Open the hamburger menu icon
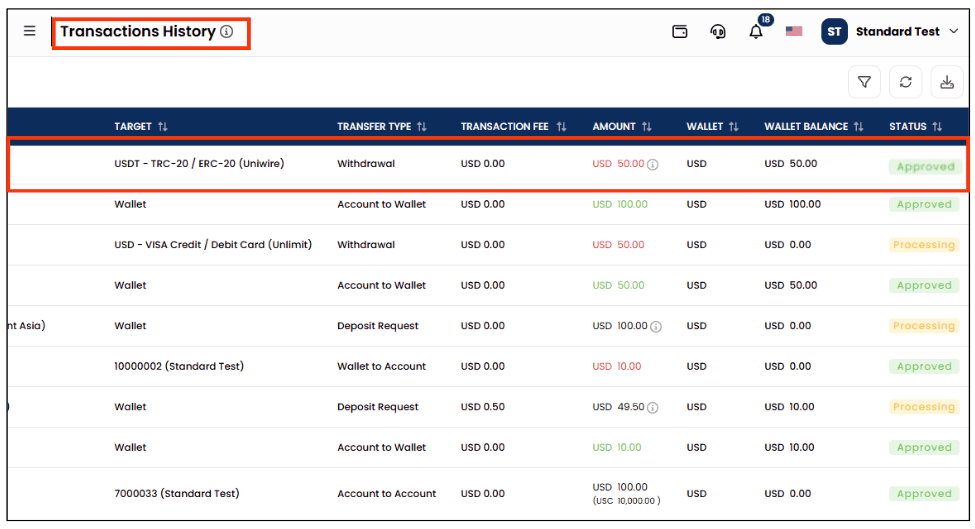The height and width of the screenshot is (529, 975). [x=29, y=31]
